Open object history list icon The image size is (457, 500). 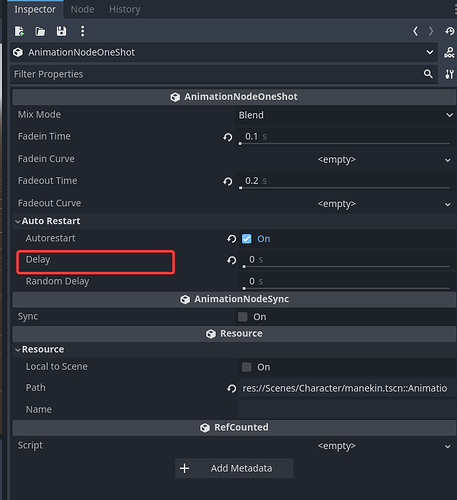pyautogui.click(x=449, y=31)
